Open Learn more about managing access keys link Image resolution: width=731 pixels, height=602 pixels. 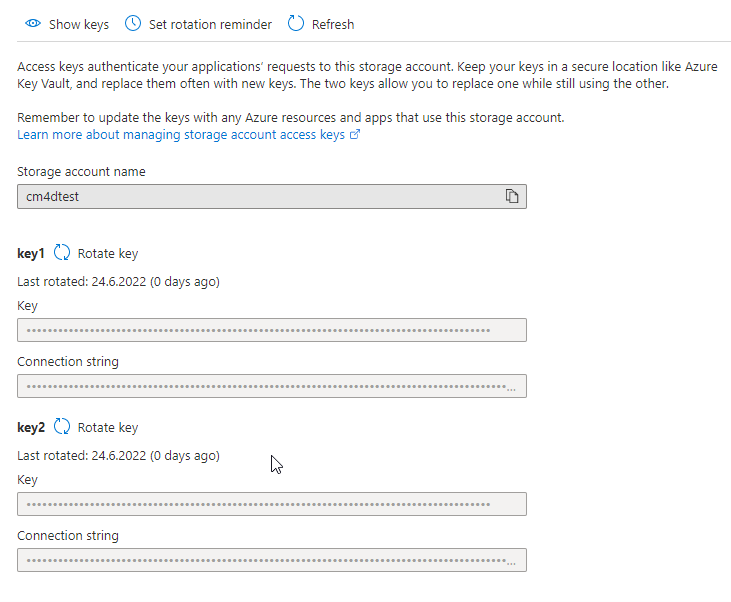(181, 134)
